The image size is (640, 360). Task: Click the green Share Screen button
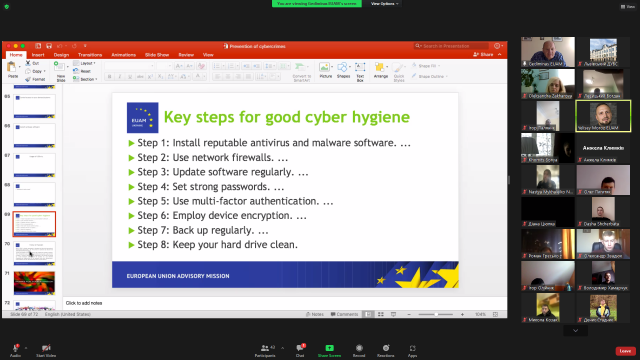click(x=329, y=350)
